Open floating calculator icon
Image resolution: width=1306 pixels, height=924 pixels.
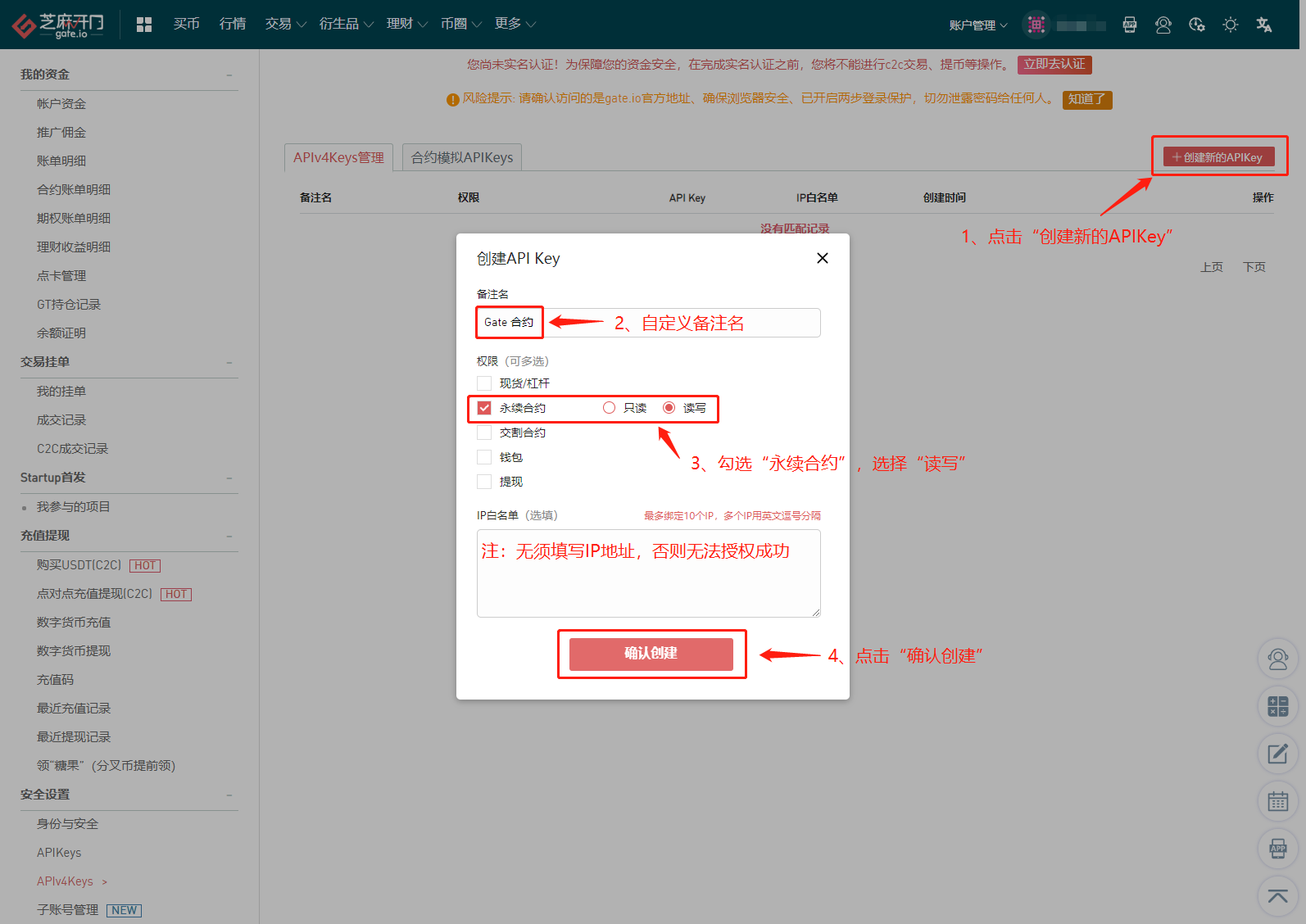pos(1278,706)
